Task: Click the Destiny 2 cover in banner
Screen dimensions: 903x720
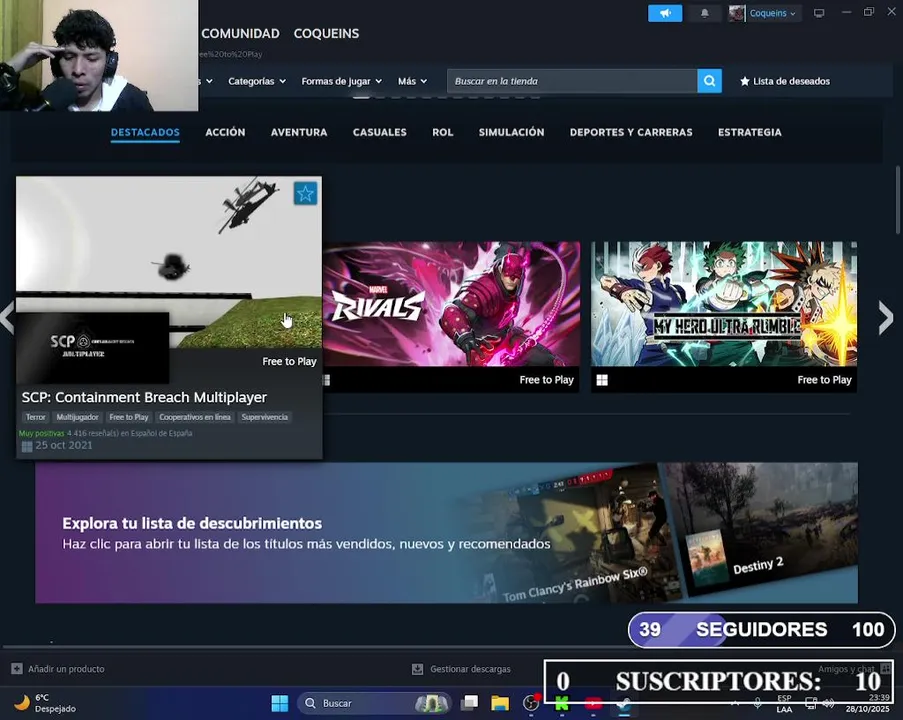Action: [x=707, y=558]
